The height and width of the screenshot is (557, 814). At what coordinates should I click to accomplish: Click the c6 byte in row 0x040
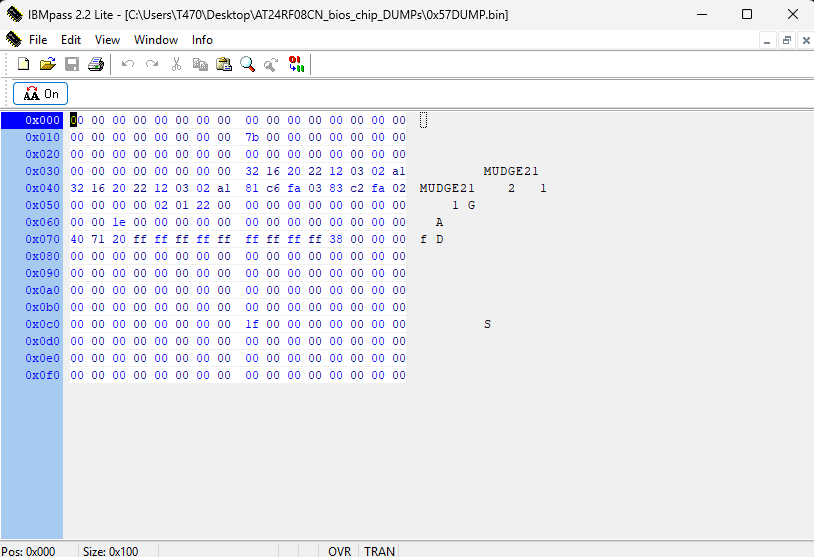coord(273,188)
